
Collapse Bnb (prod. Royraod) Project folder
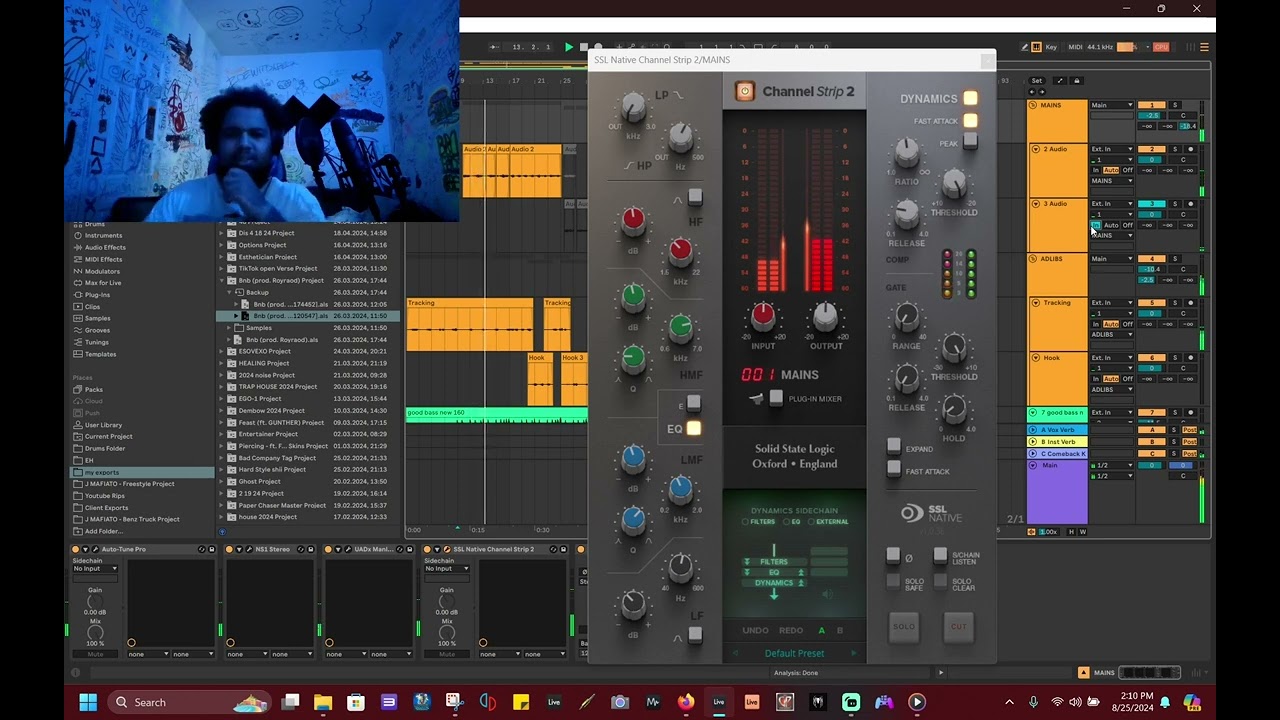[223, 280]
